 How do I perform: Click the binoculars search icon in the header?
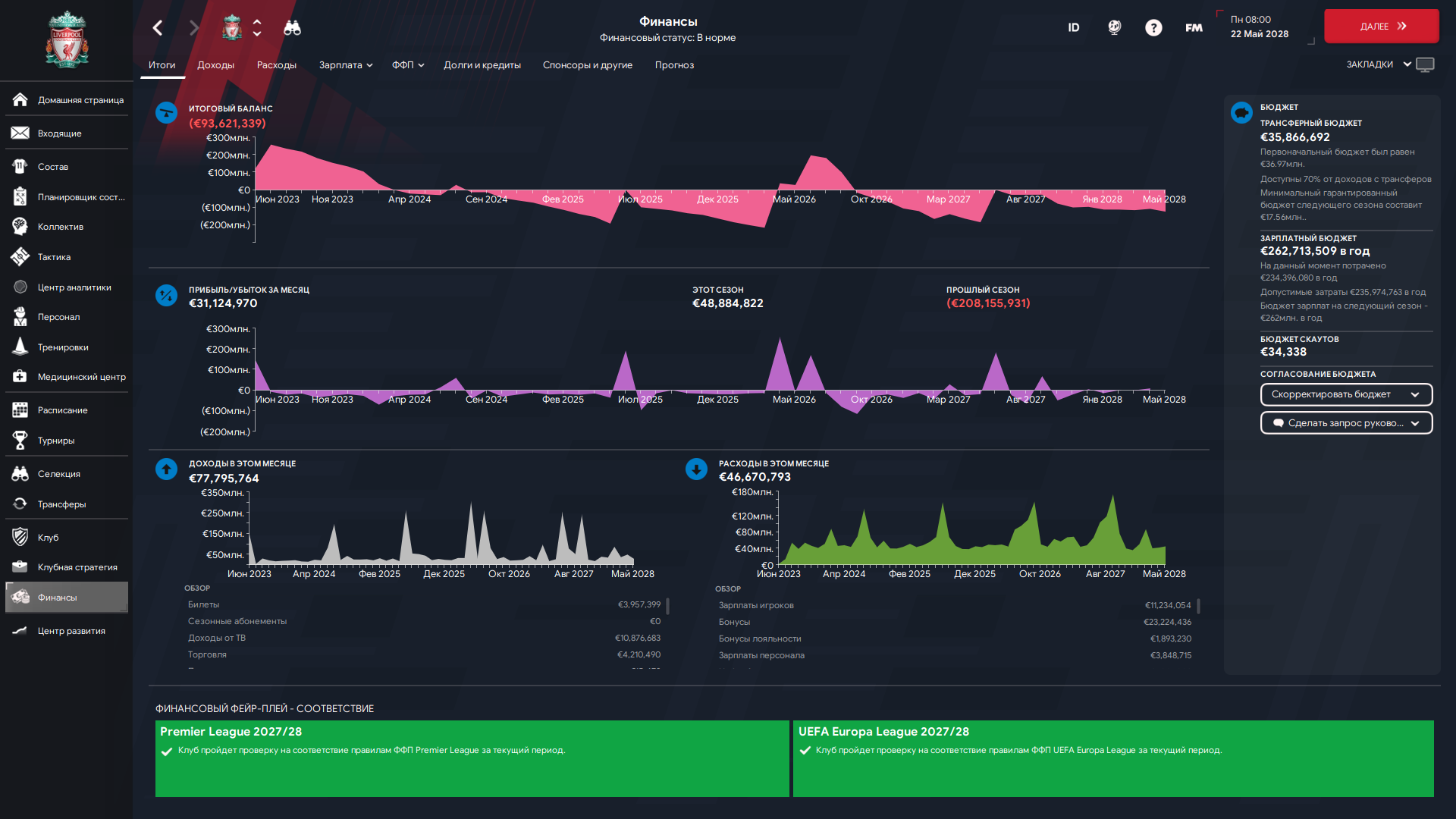pyautogui.click(x=292, y=28)
